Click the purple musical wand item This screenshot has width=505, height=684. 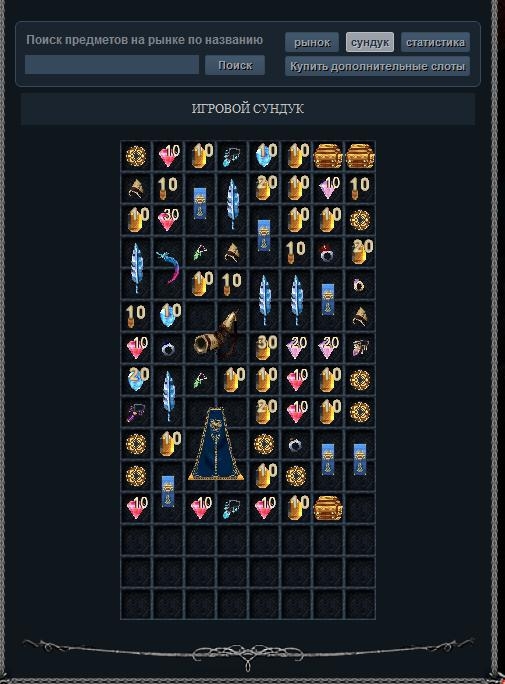pos(136,412)
